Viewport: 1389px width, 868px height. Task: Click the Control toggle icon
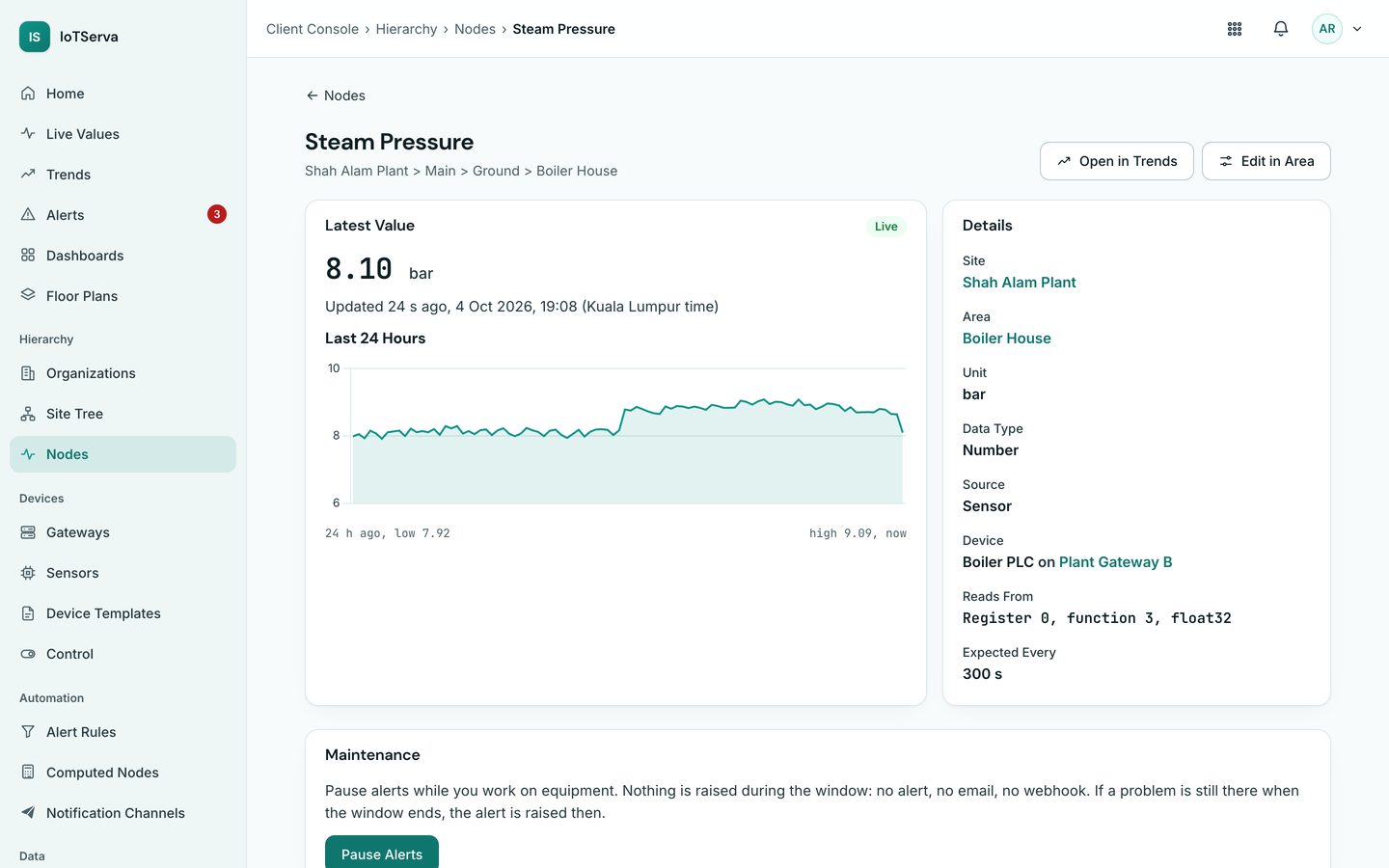coord(28,654)
